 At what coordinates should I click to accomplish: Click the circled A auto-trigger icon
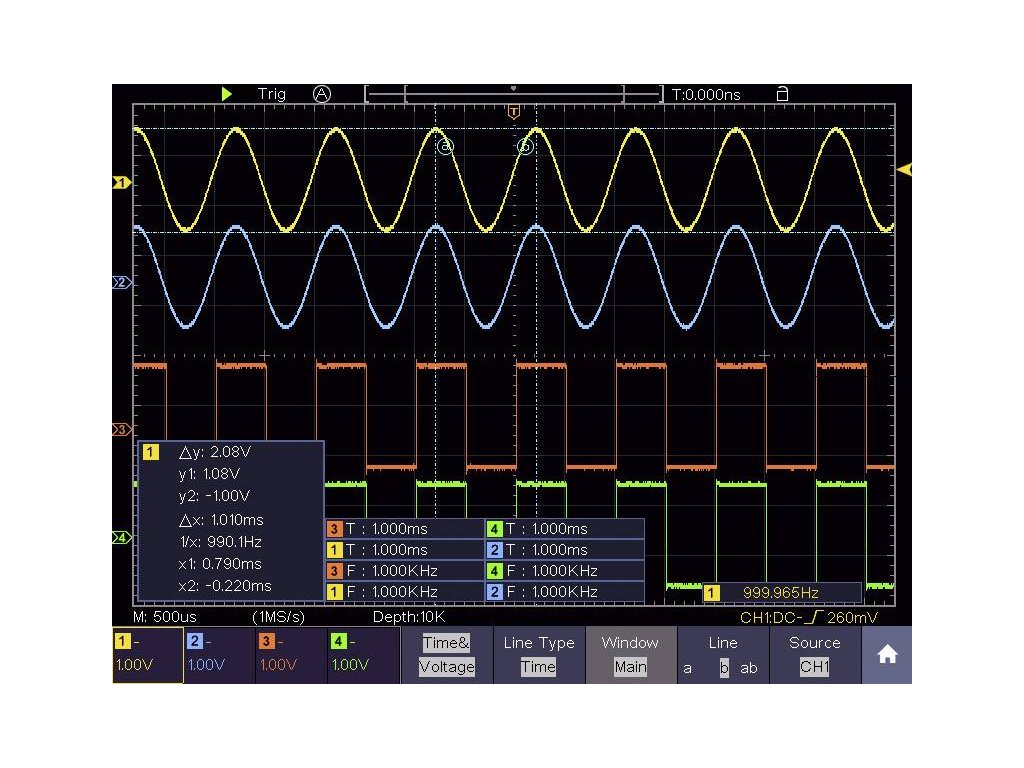pyautogui.click(x=321, y=94)
